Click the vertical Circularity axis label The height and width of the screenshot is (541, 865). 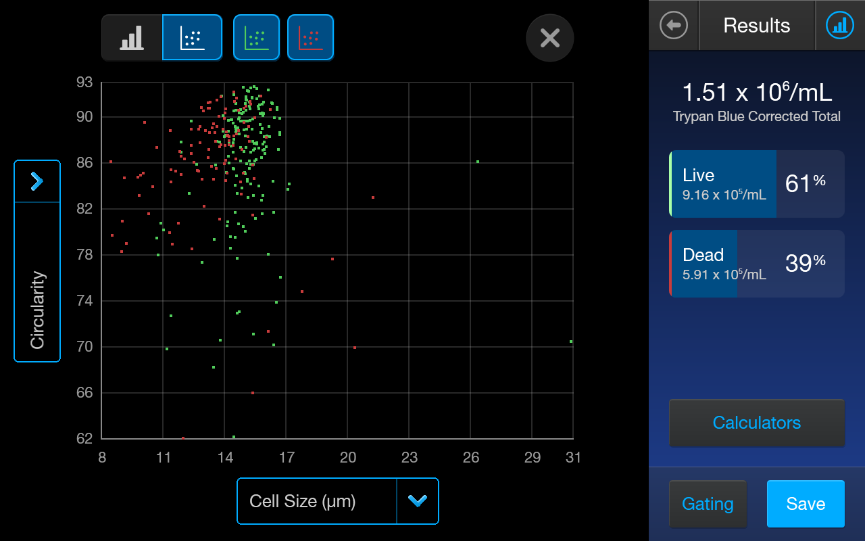tap(37, 309)
